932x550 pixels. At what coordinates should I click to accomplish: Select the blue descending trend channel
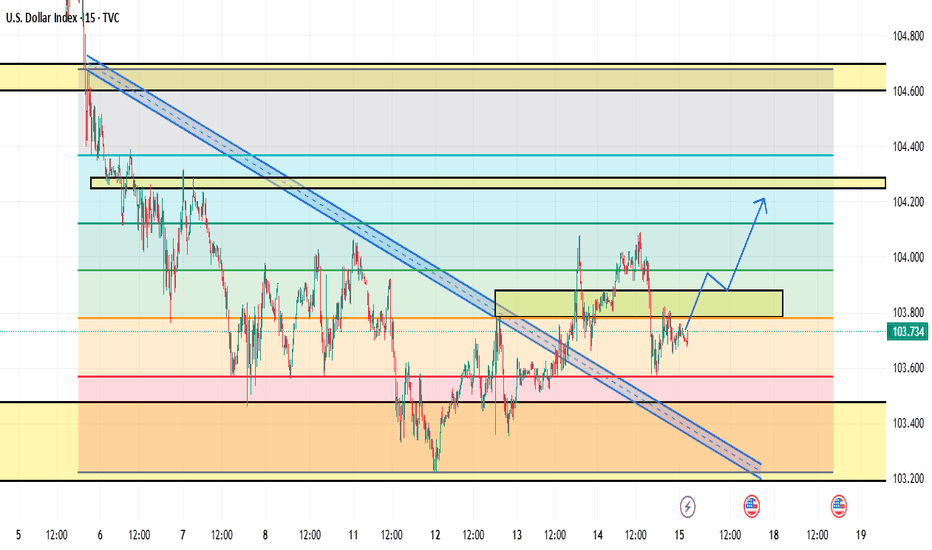[x=424, y=267]
